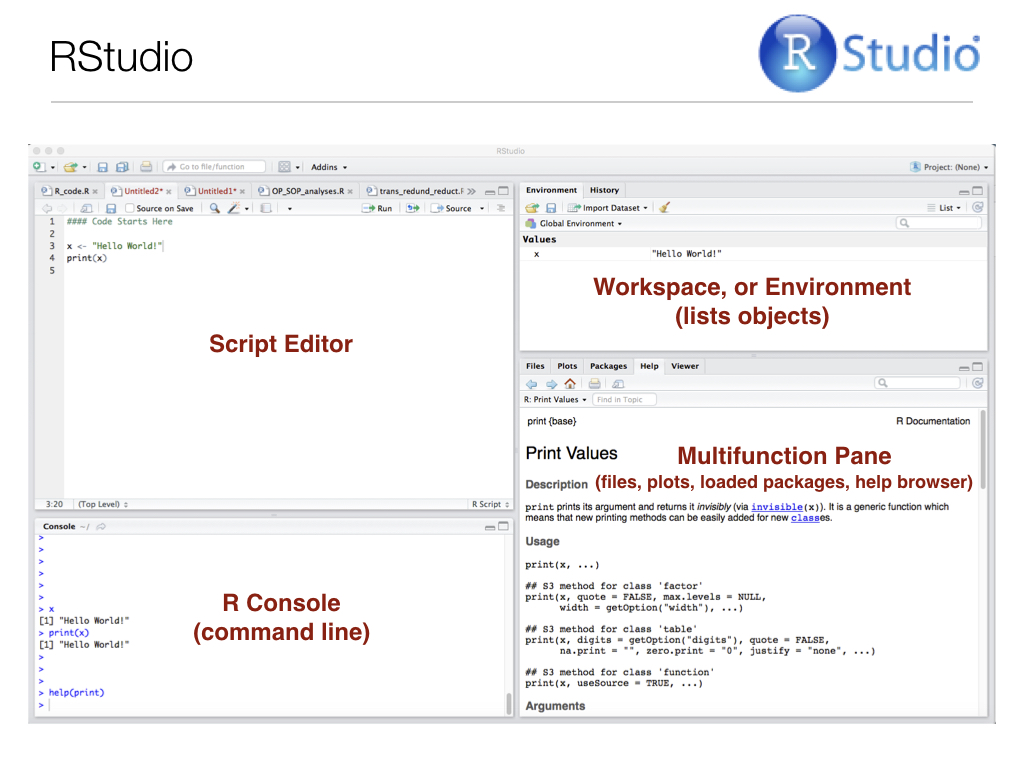Image resolution: width=1024 pixels, height=768 pixels.
Task: Open the Packages tab
Action: click(x=608, y=366)
